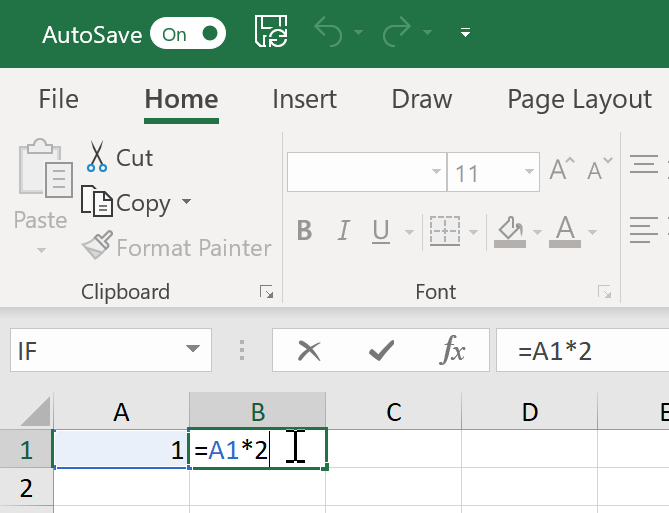Click Decrease Font Size icon

point(599,169)
